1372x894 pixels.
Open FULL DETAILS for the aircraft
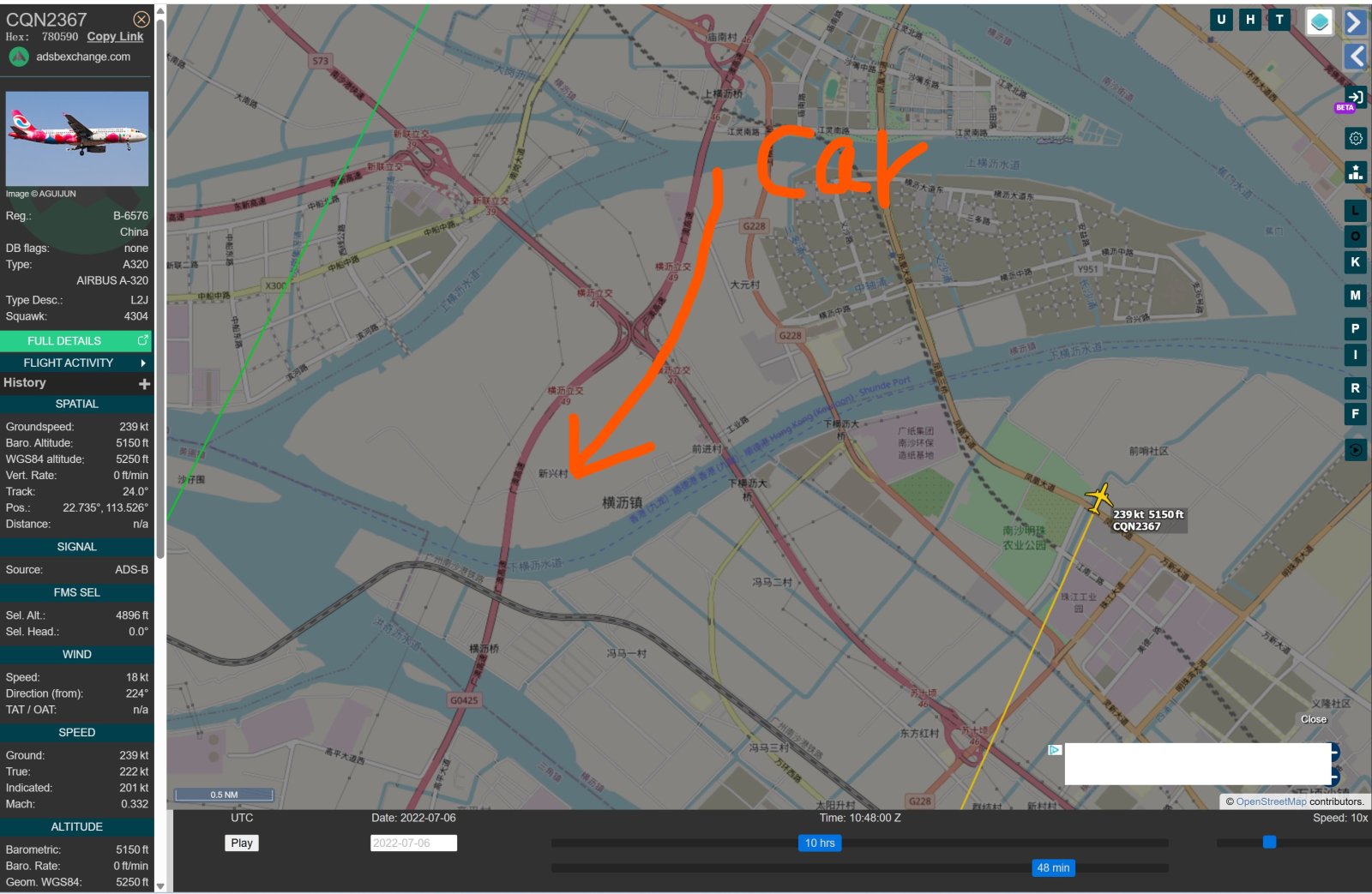[x=76, y=340]
